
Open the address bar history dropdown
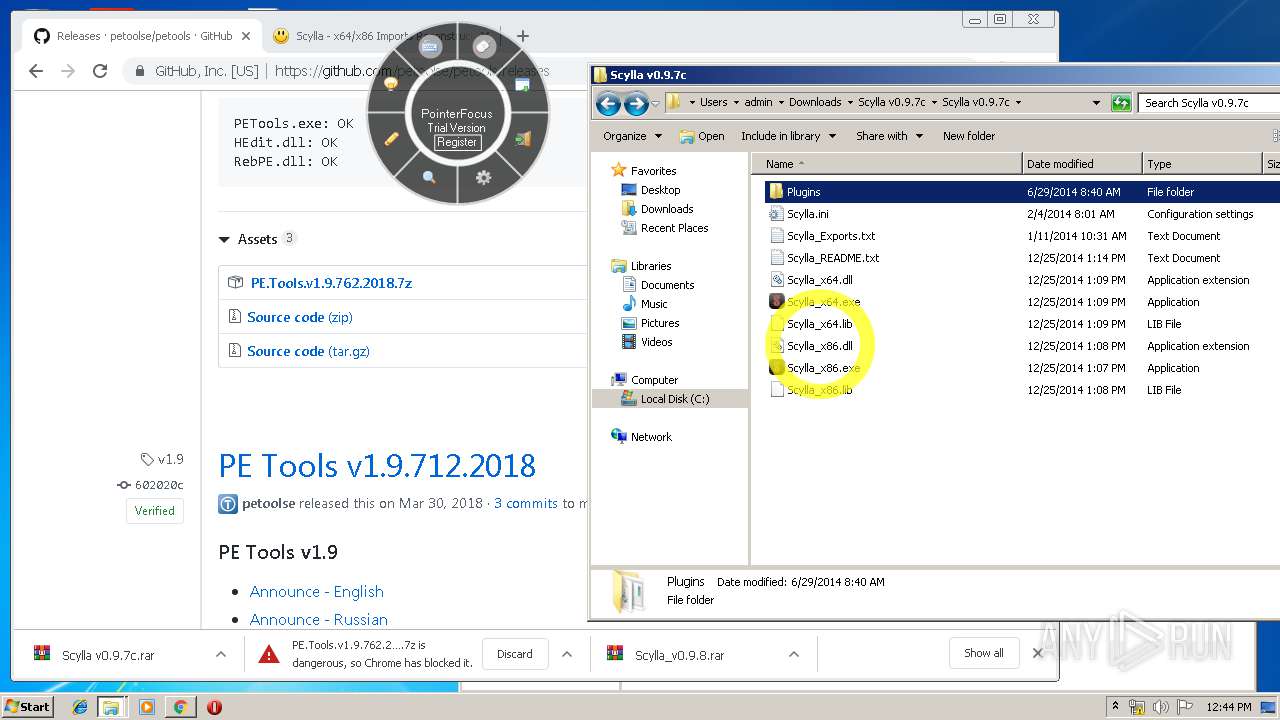tap(1097, 102)
